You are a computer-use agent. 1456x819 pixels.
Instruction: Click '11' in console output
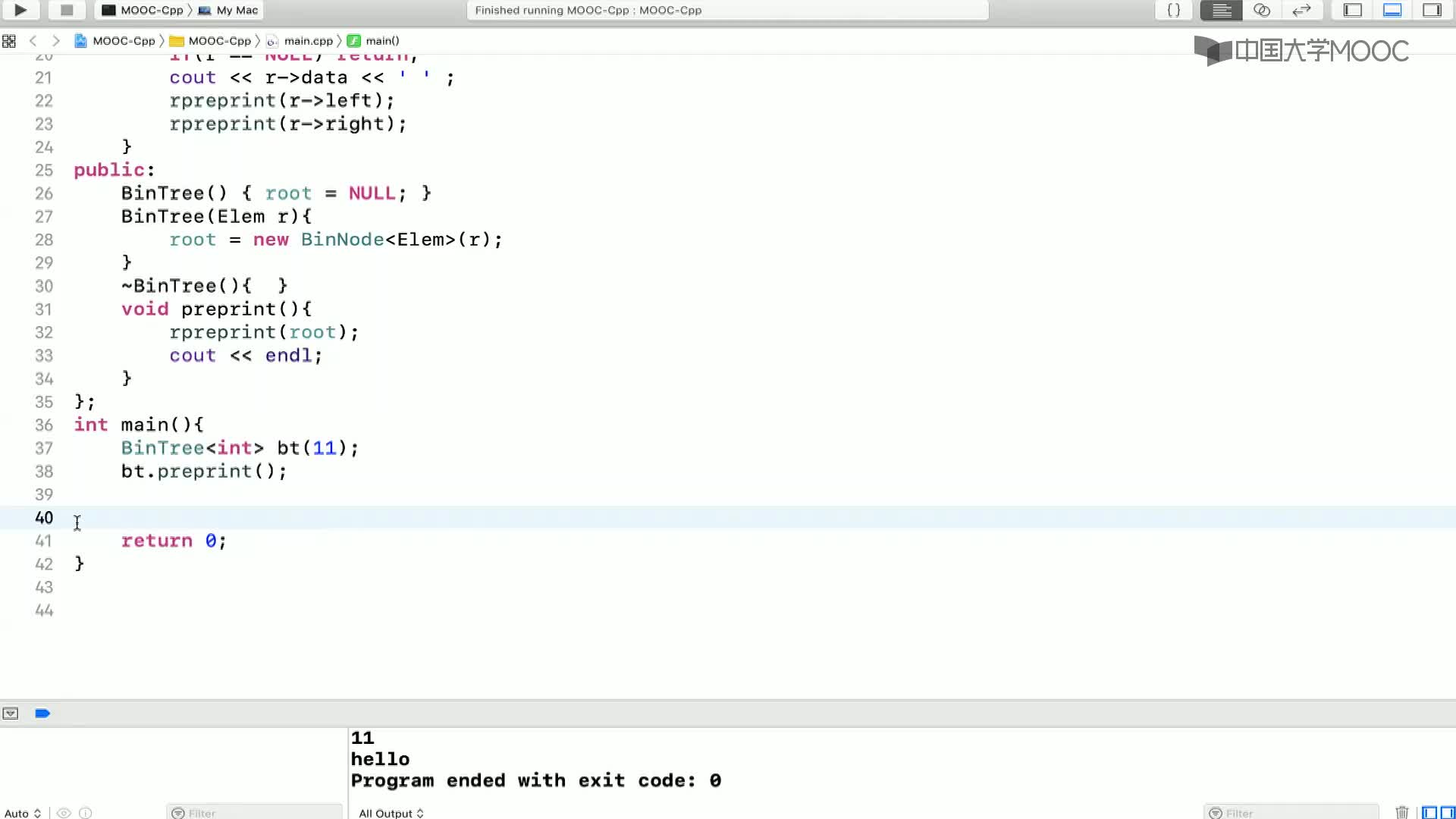tap(362, 739)
